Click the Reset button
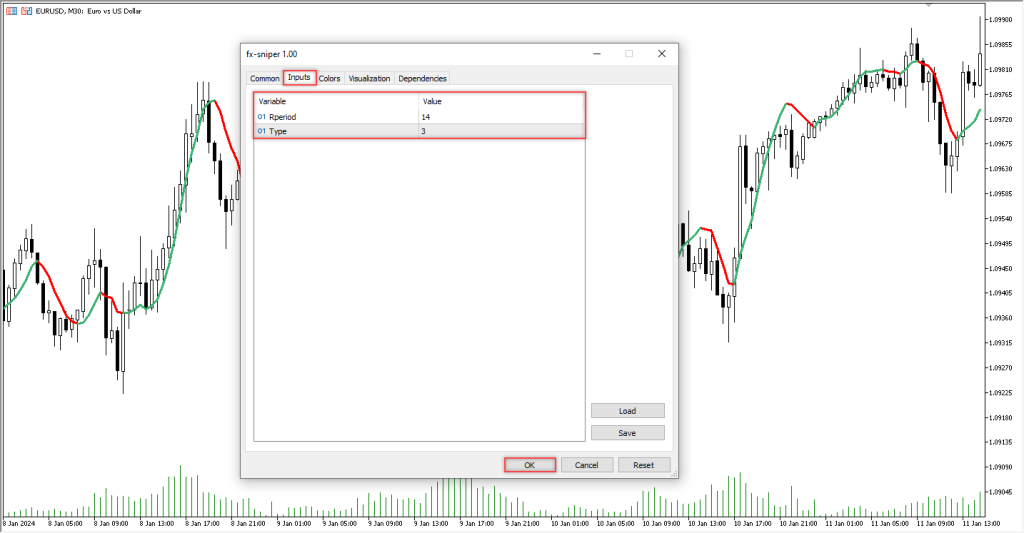 (x=643, y=465)
